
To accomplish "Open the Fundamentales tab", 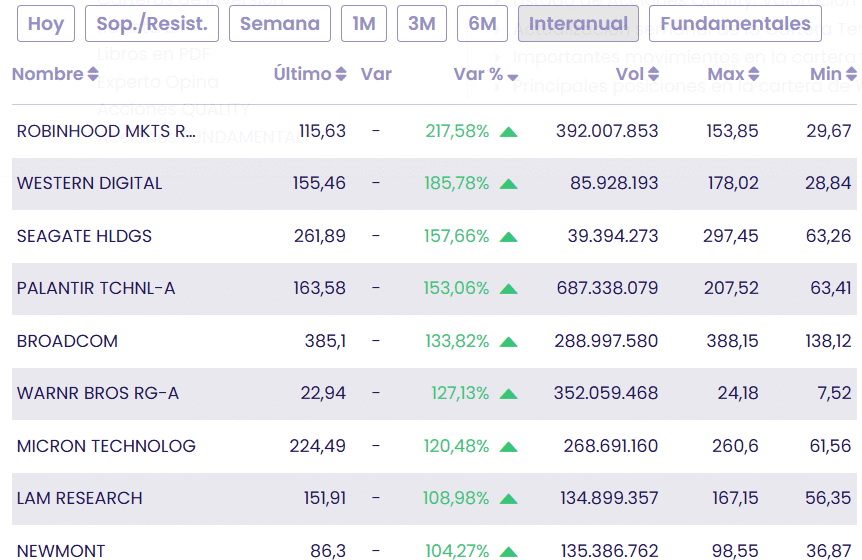I will [x=735, y=24].
